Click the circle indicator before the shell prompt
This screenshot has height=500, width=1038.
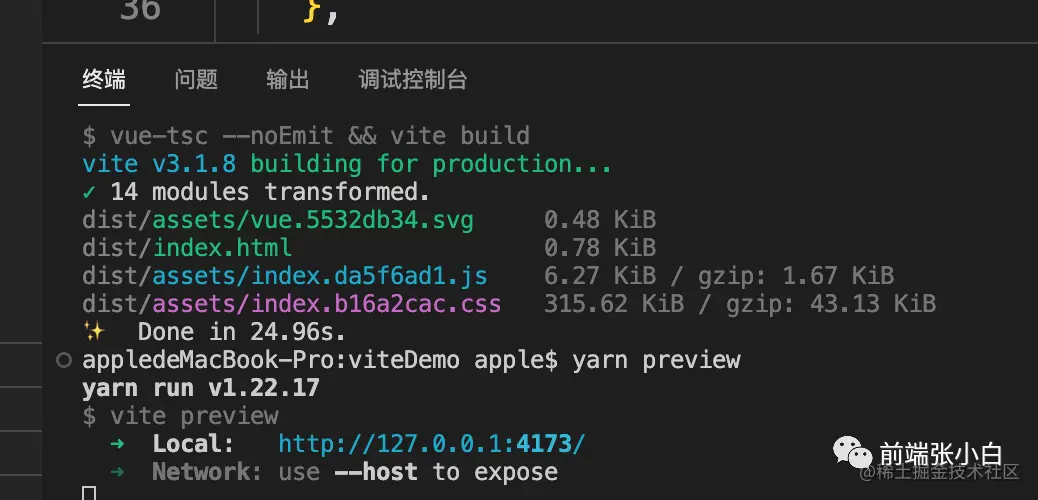point(64,360)
